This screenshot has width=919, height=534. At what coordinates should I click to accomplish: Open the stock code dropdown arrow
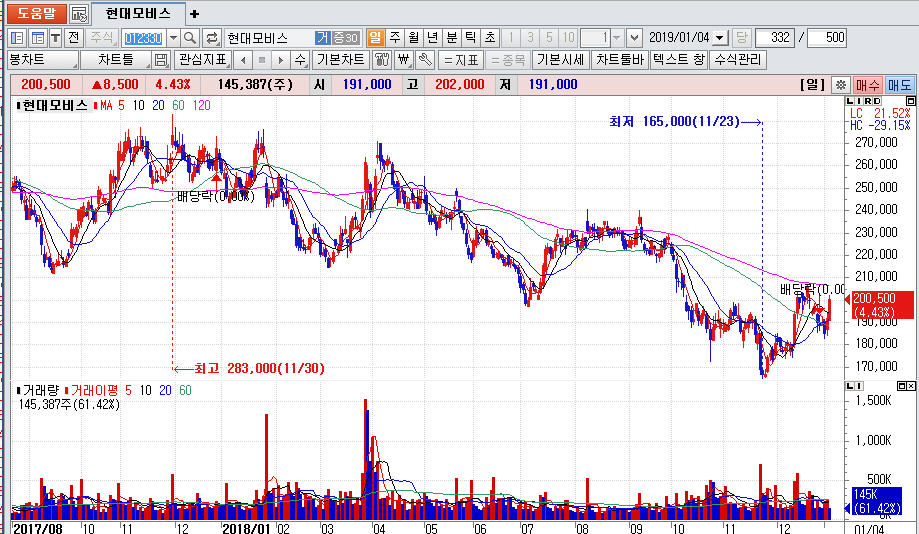172,38
